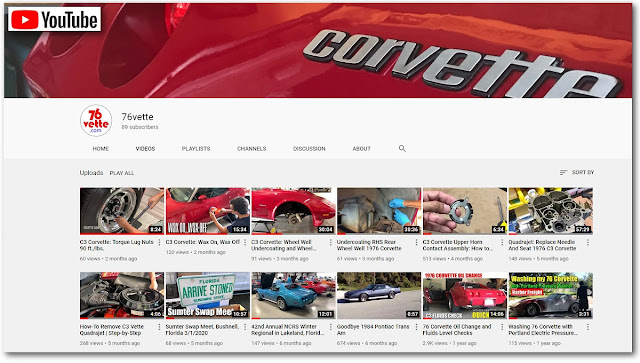Open the channel search magnifier icon
This screenshot has height=363, width=640.
click(402, 149)
